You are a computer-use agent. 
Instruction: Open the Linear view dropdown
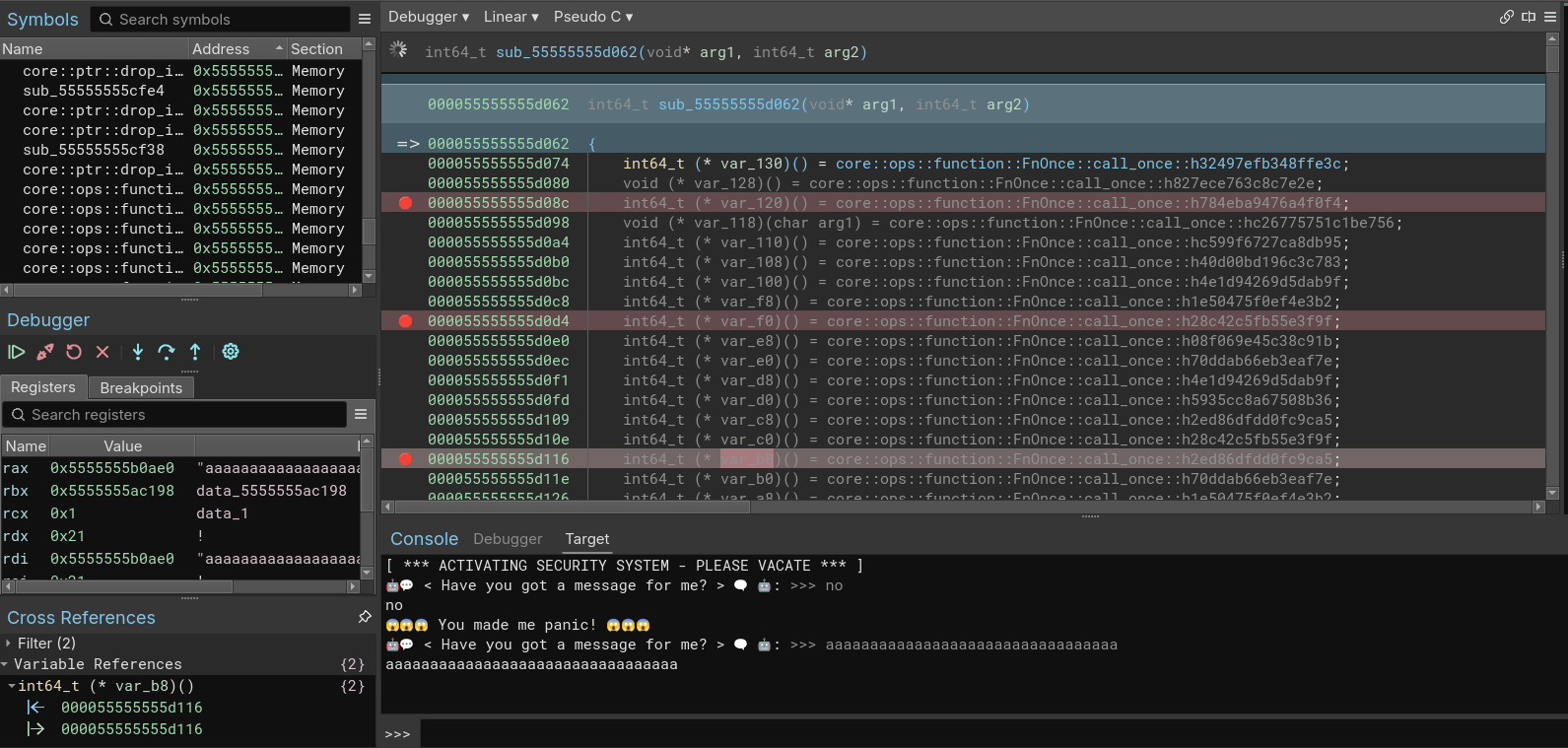[511, 17]
